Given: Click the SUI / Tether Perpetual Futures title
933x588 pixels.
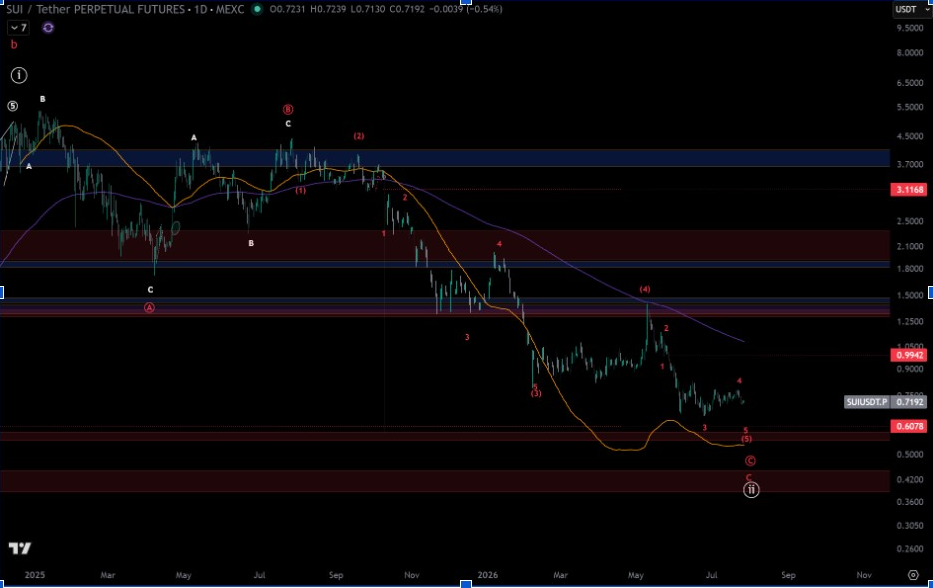Looking at the screenshot, I should (x=95, y=9).
